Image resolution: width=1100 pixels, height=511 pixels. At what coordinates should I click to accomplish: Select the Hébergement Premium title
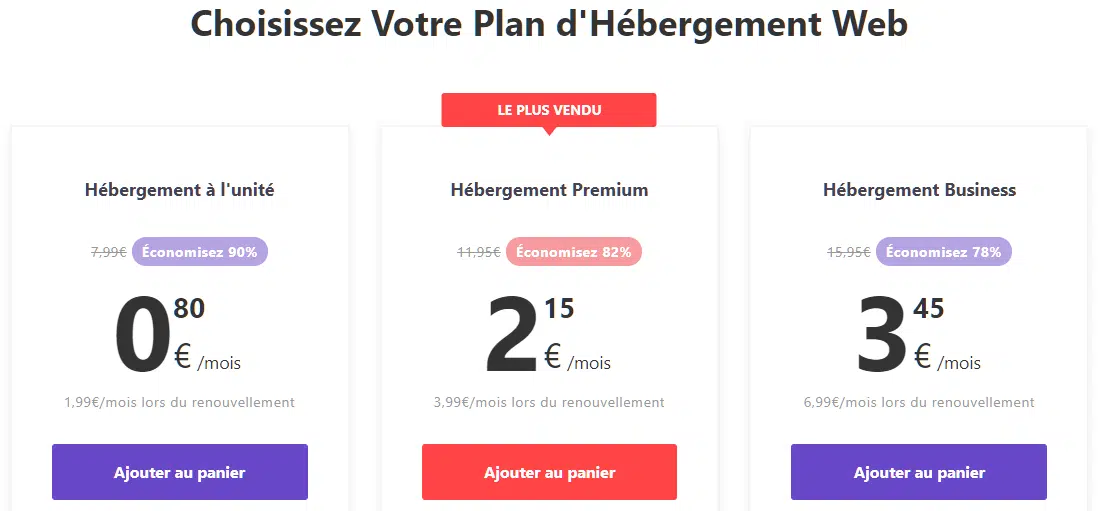click(x=549, y=190)
